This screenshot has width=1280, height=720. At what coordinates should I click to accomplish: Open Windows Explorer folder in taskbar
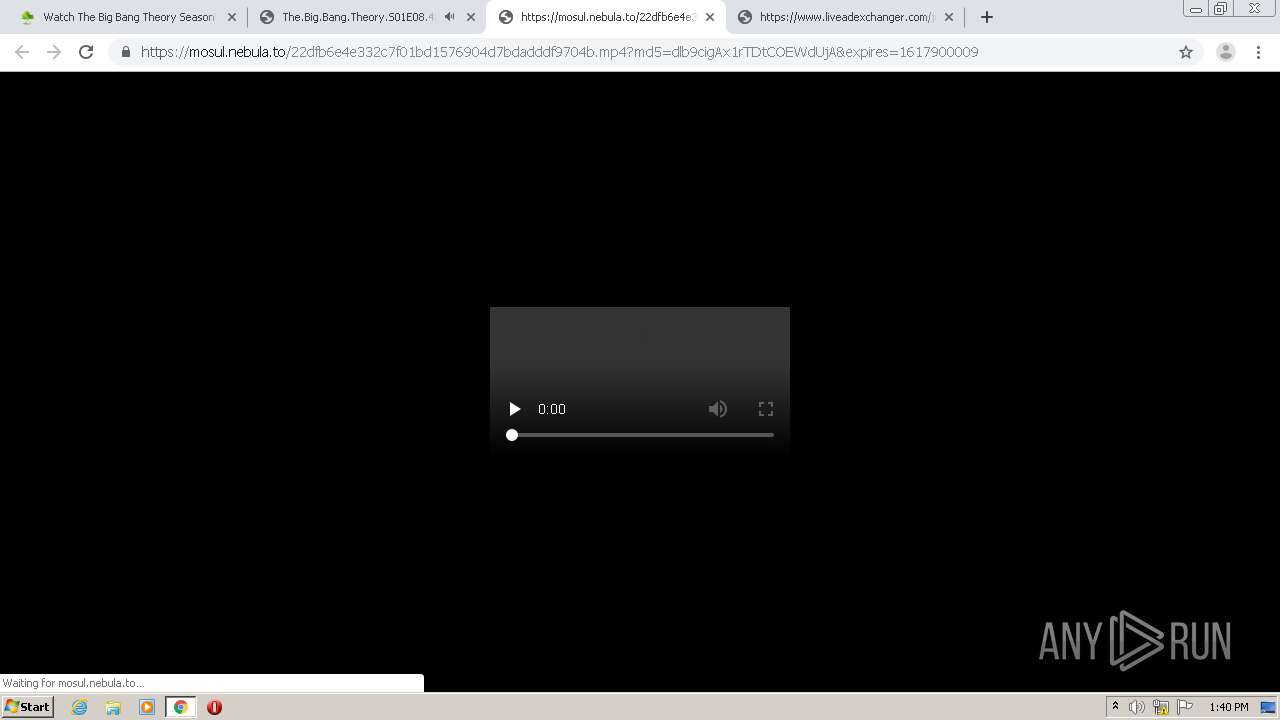tap(113, 707)
